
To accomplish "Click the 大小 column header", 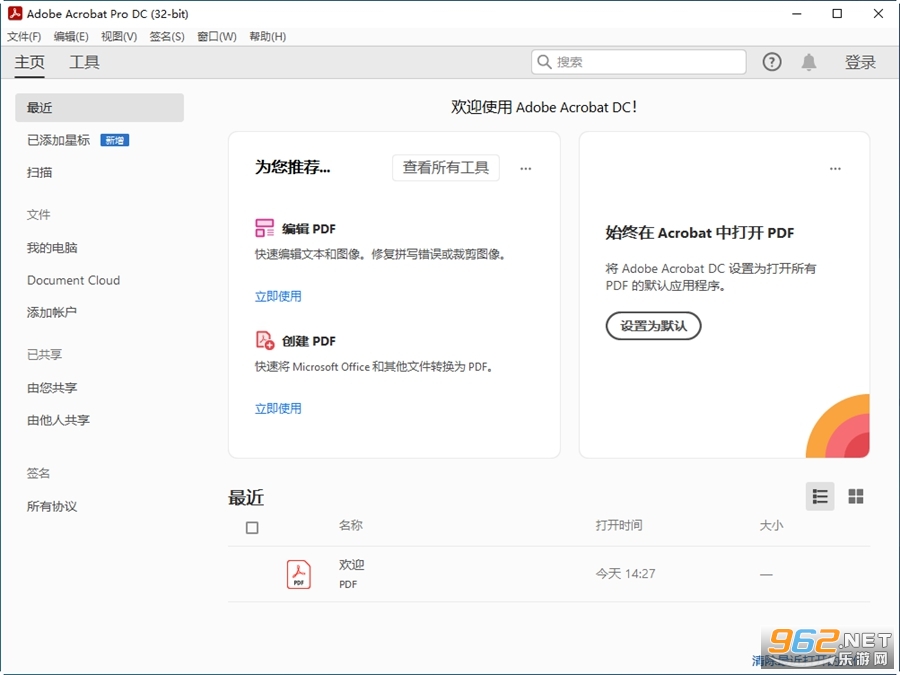I will pos(771,525).
